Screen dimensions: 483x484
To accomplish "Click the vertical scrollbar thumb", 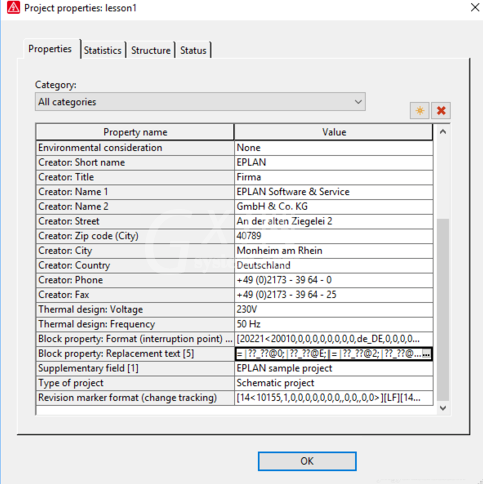I will (x=443, y=310).
